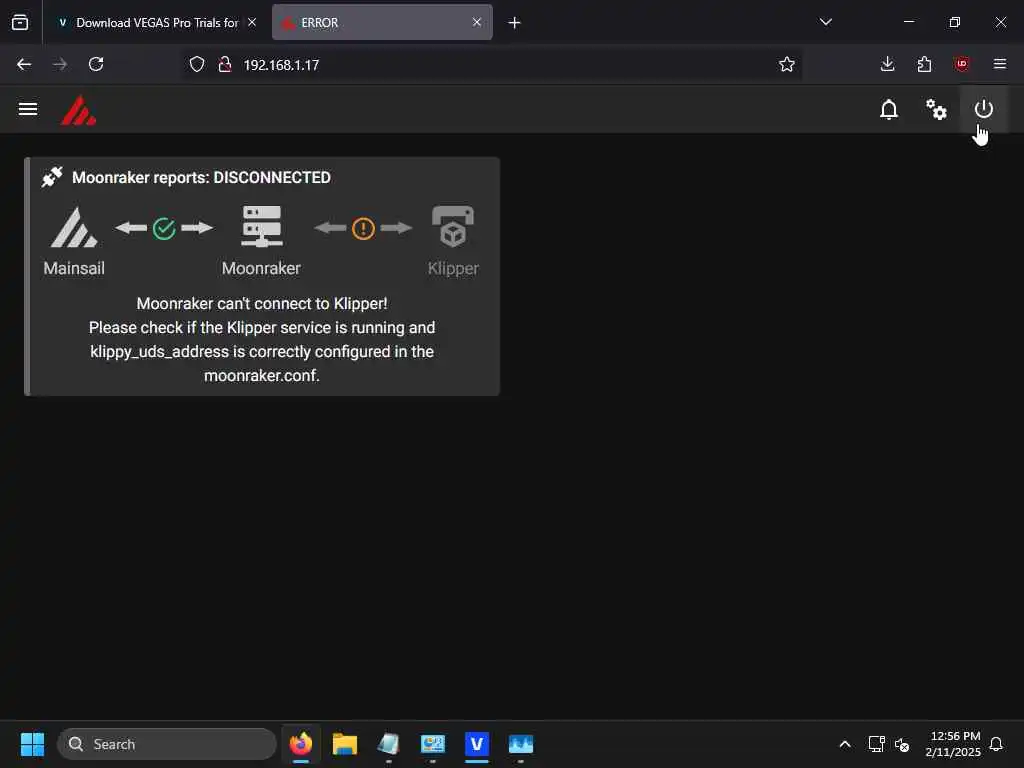Expand the list all tabs dropdown

coord(825,22)
